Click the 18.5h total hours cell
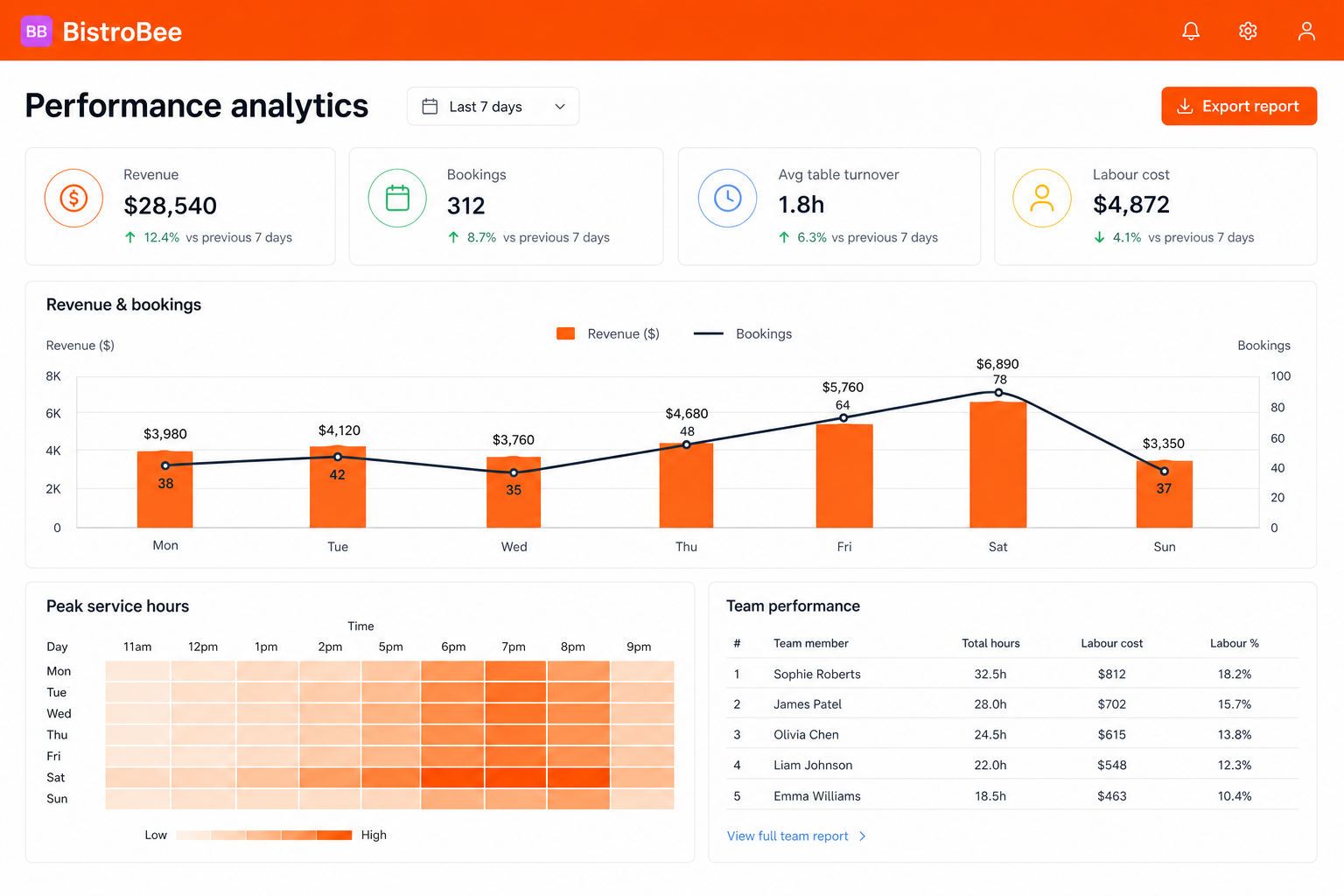This screenshot has width=1344, height=896. (990, 795)
